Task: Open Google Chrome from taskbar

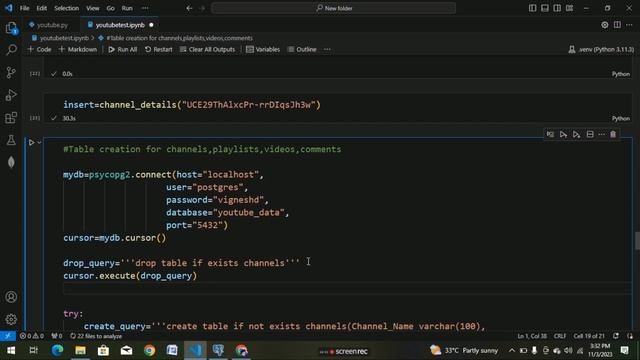Action: coord(149,350)
